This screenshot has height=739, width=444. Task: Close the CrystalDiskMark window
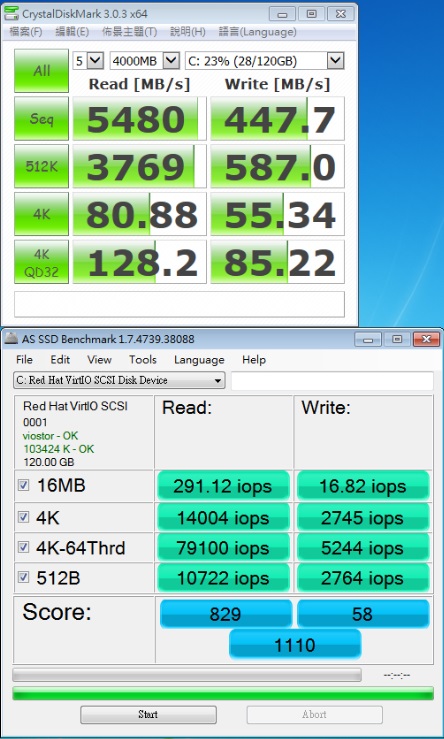point(341,14)
